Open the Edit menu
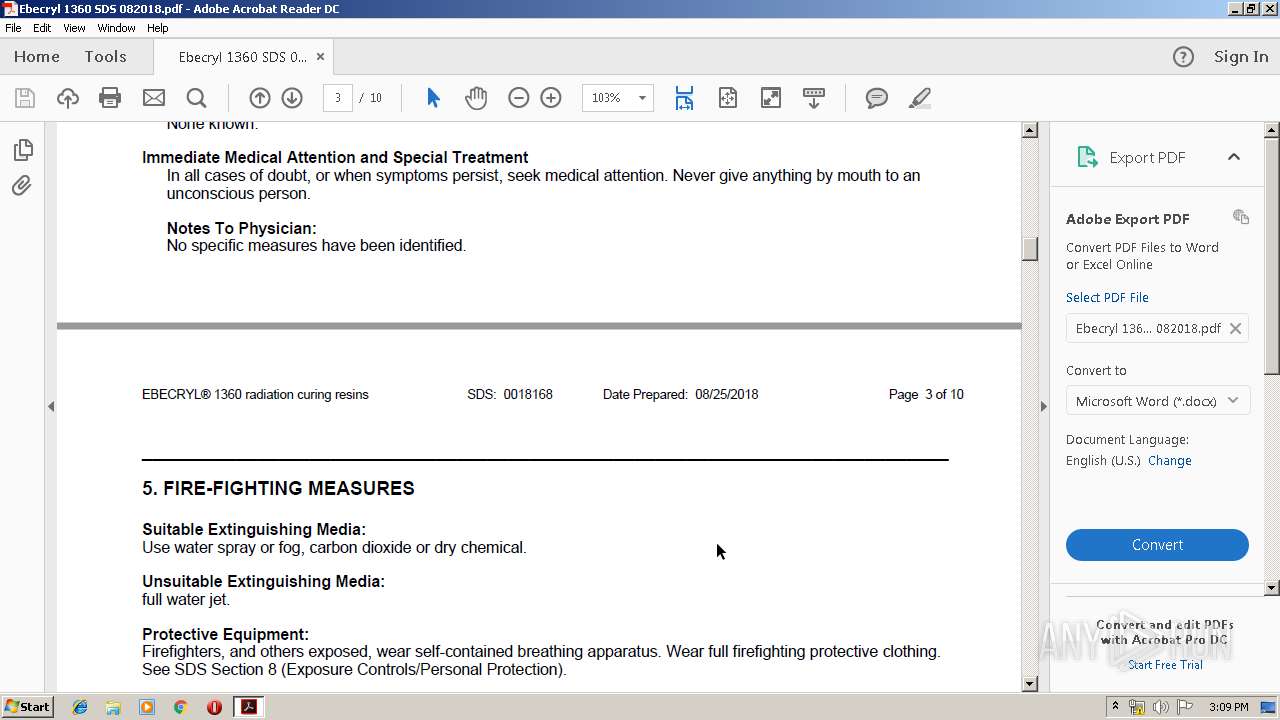Viewport: 1280px width, 720px height. click(x=42, y=28)
